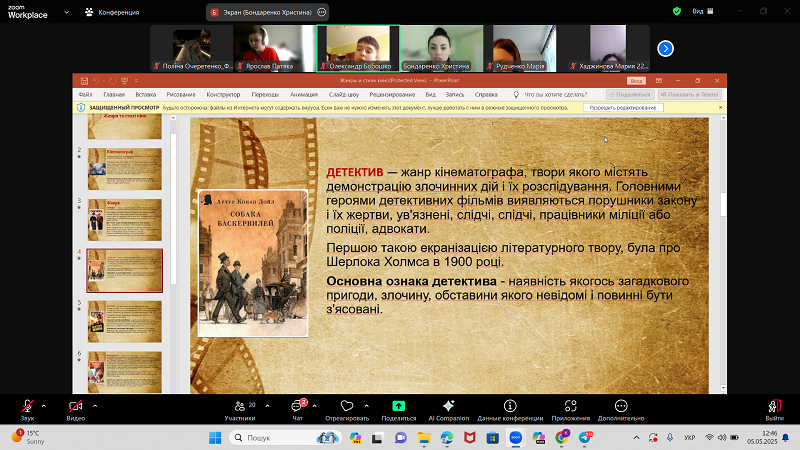Click the green encryption shield icon

click(x=677, y=11)
